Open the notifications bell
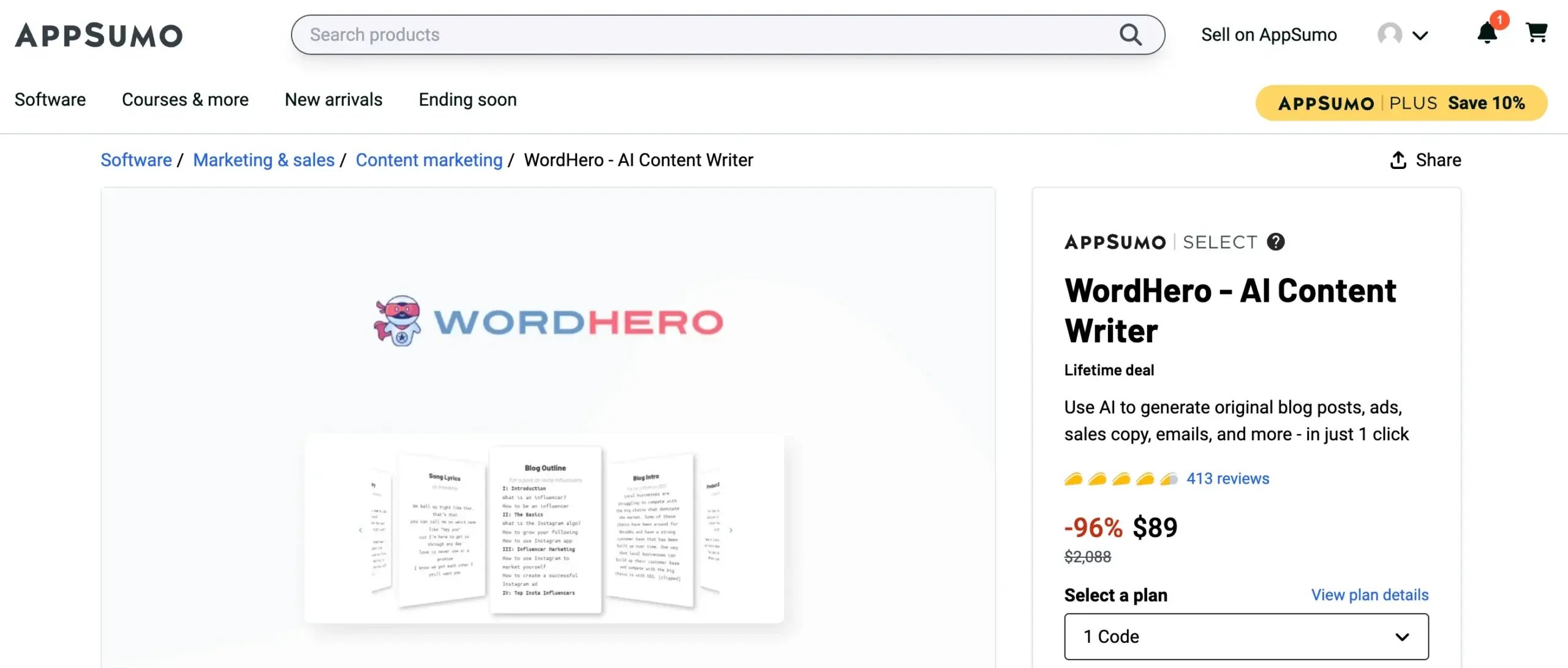This screenshot has width=1568, height=668. click(x=1487, y=32)
